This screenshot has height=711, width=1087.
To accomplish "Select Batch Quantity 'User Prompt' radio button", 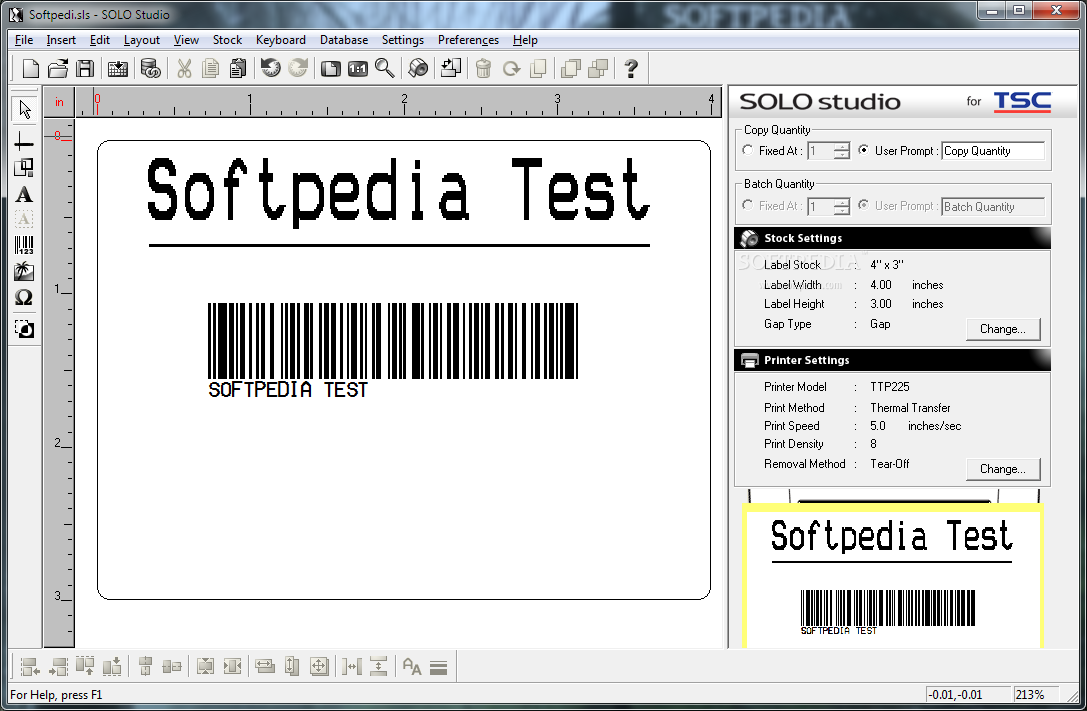I will pyautogui.click(x=863, y=205).
